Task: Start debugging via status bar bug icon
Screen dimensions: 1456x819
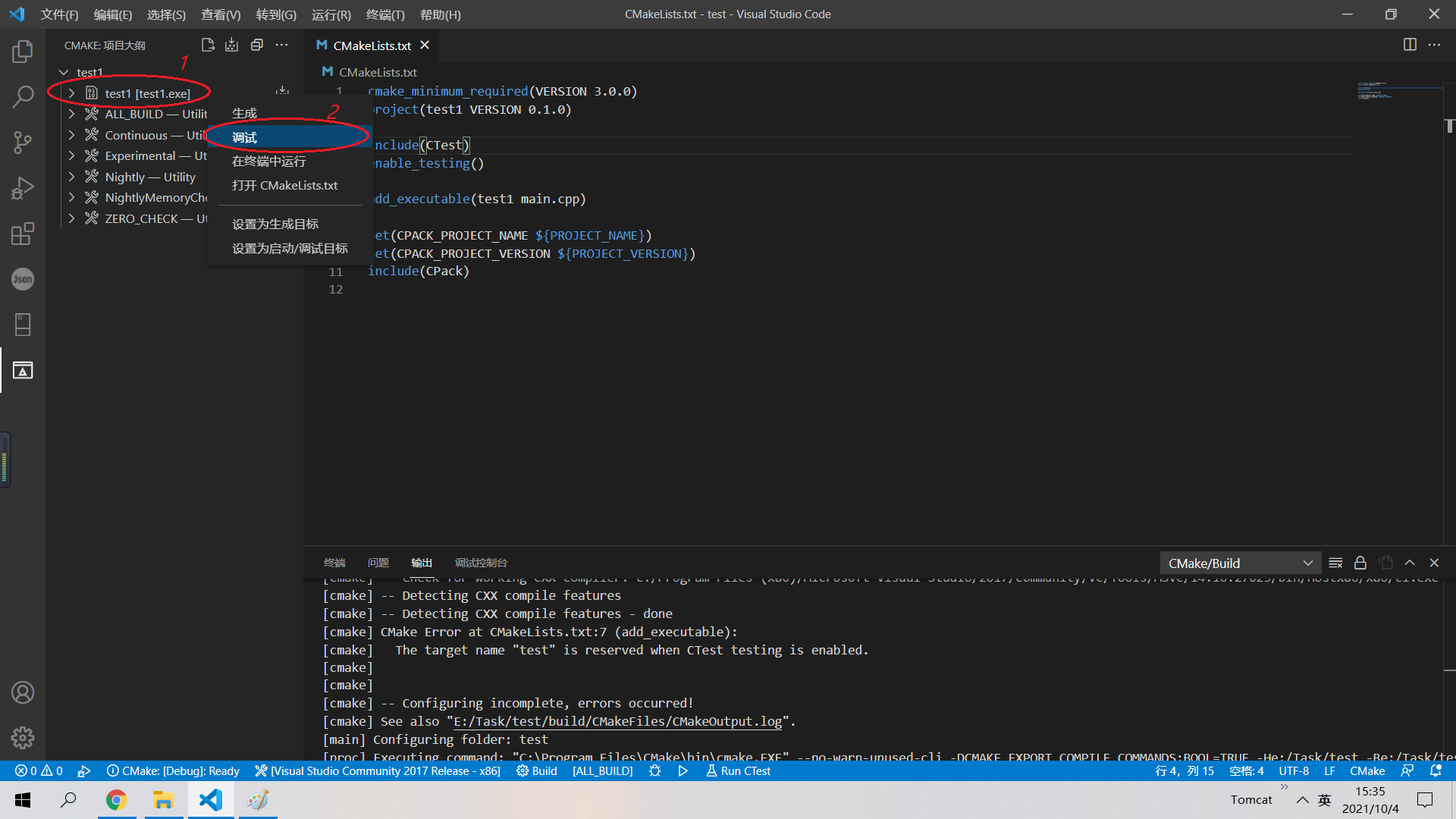Action: [654, 770]
